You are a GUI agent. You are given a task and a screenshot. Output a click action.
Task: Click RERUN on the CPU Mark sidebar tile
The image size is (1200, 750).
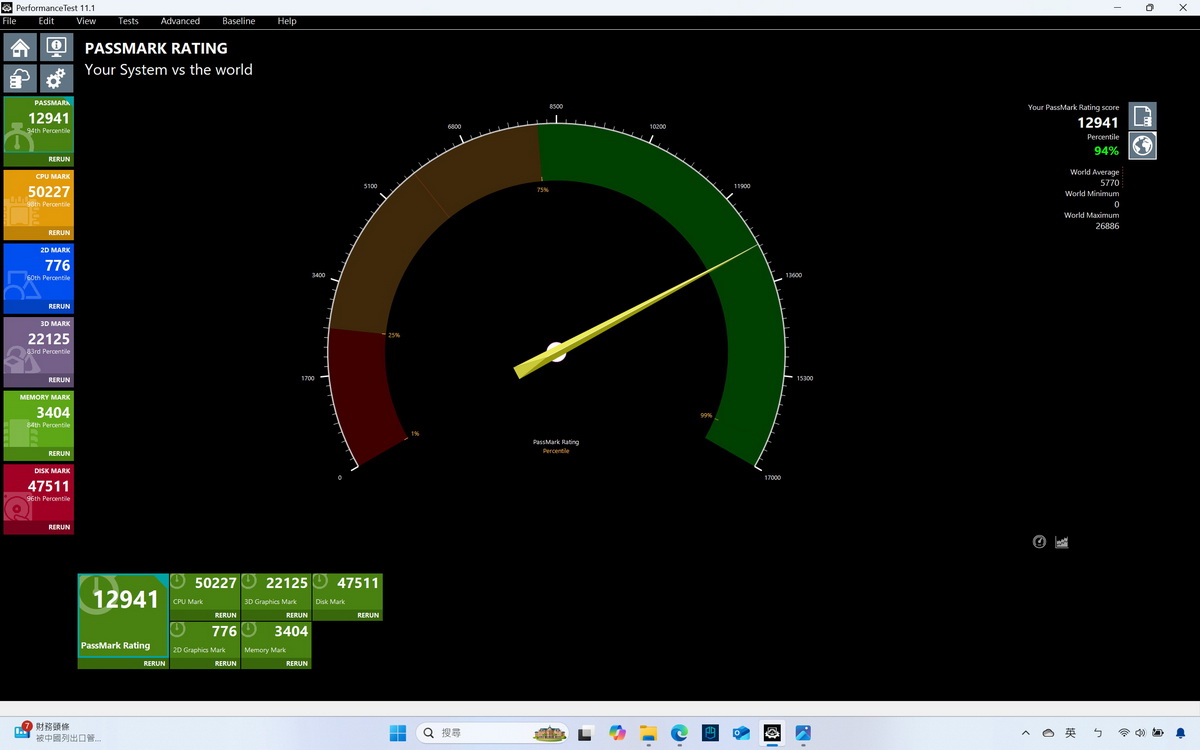59,233
